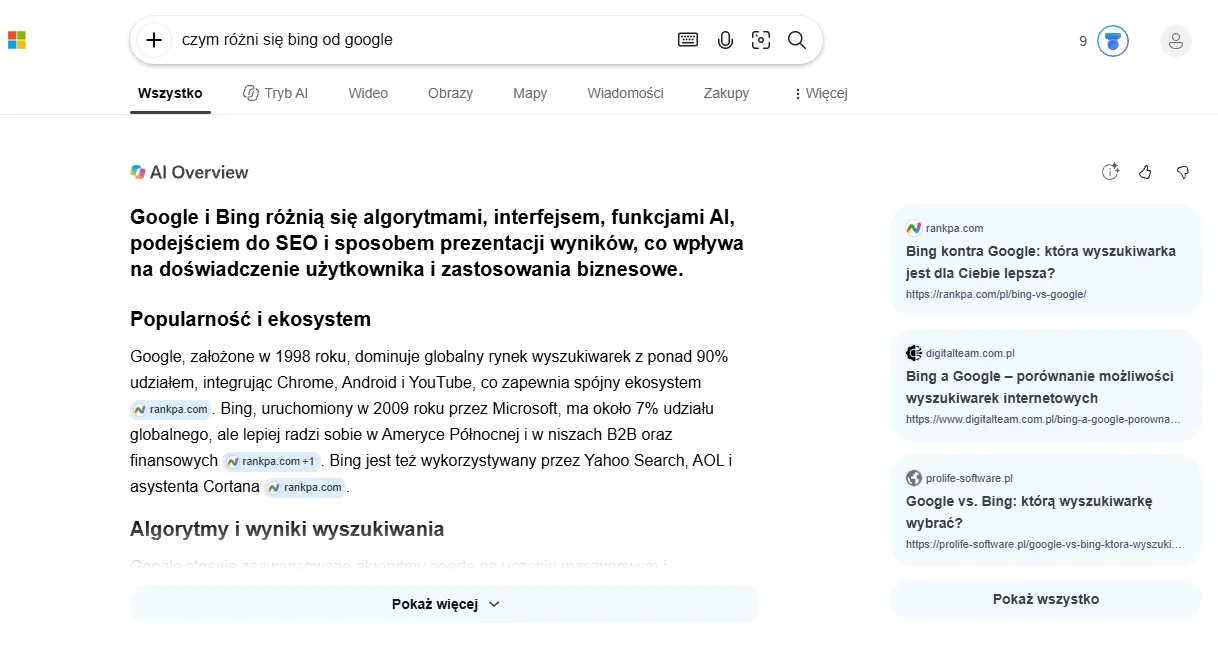Click the AI Overview title text
Screen dimensions: 1218x648
pos(199,172)
